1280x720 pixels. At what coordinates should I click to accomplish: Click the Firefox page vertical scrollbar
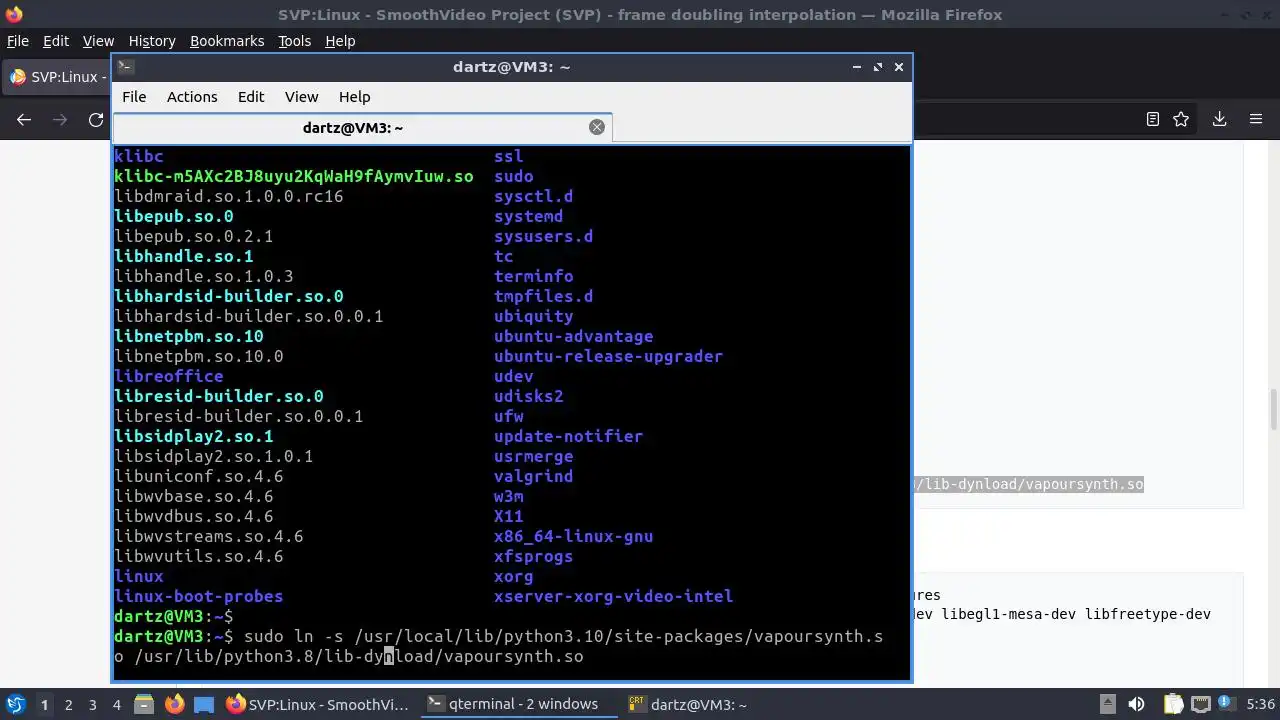pos(1273,410)
